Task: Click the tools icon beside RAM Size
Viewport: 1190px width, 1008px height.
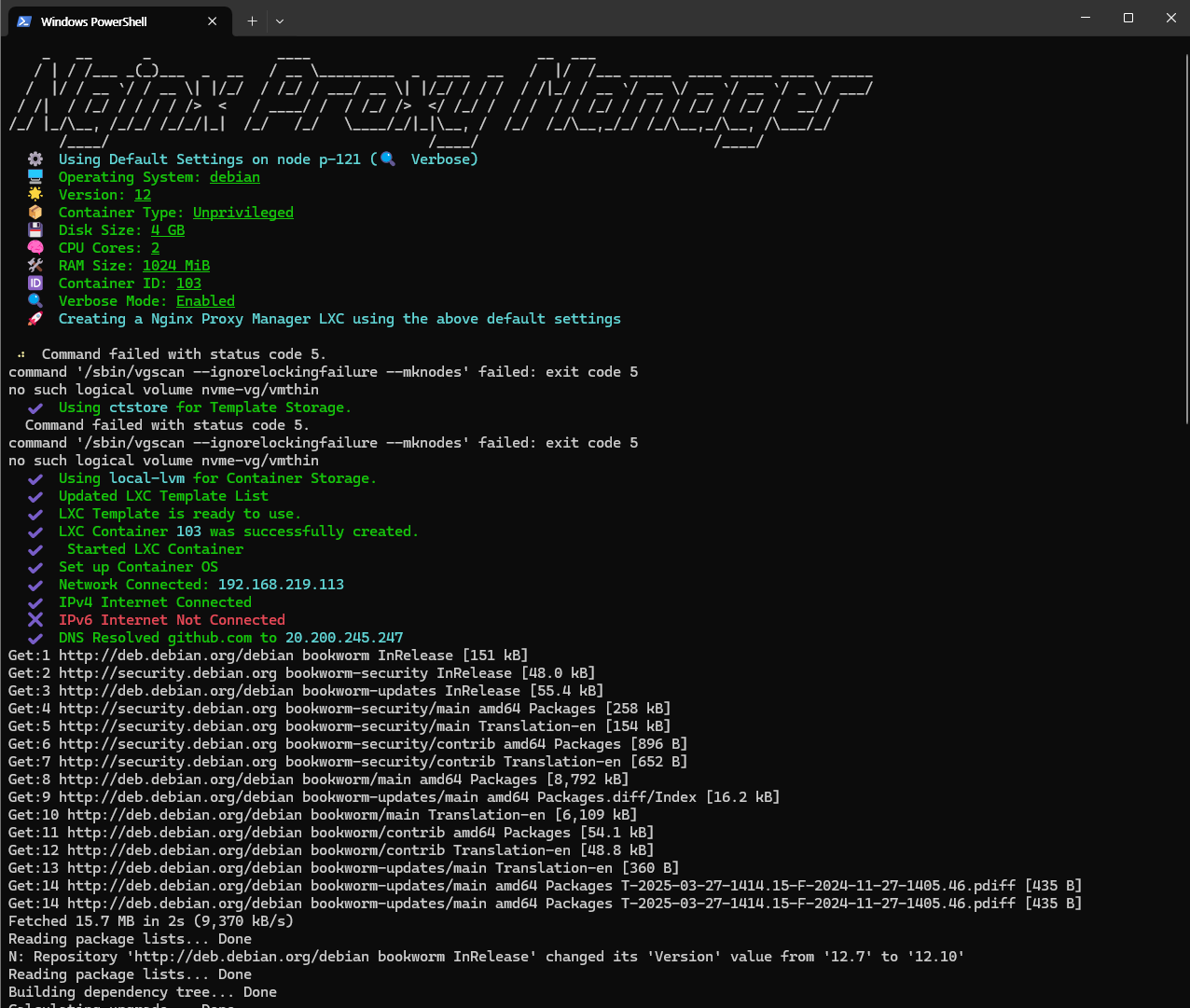Action: (x=35, y=266)
